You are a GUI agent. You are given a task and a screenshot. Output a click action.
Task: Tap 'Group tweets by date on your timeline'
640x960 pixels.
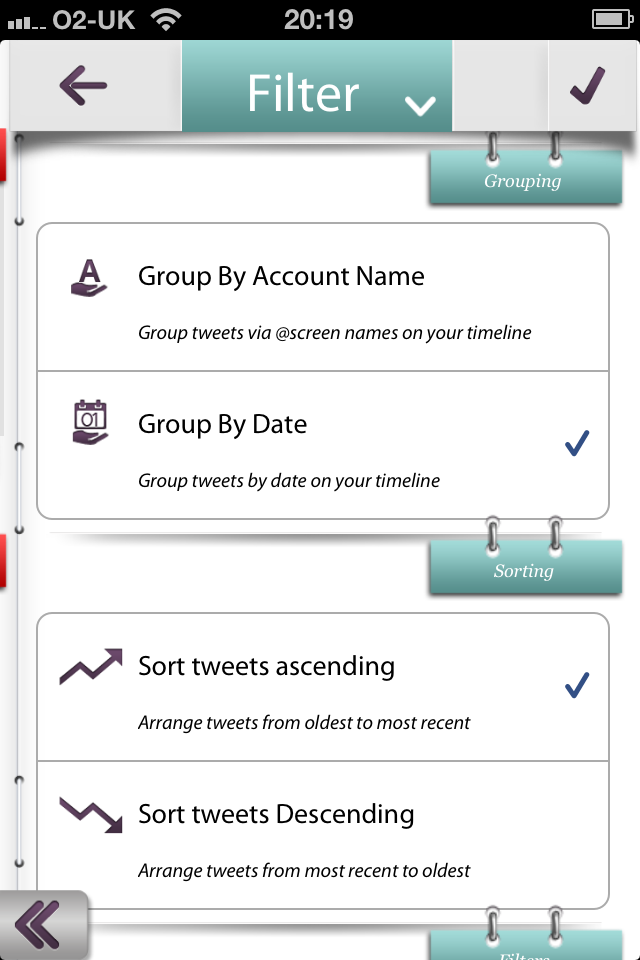tap(288, 481)
